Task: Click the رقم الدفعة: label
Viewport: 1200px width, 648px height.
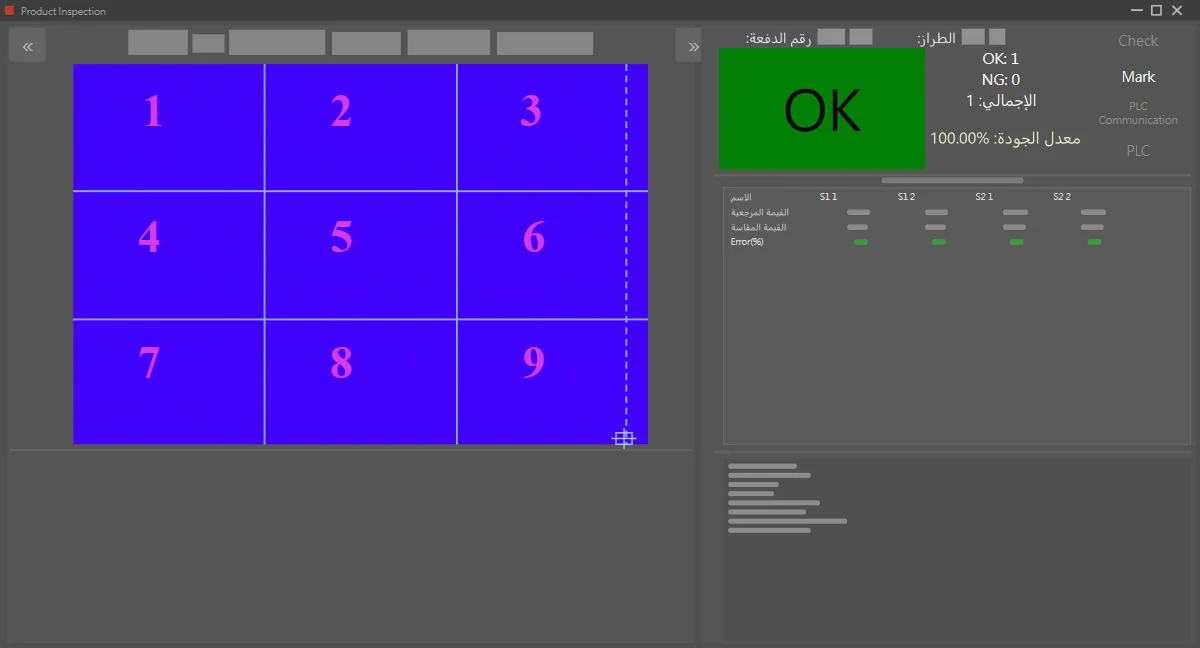Action: point(778,38)
